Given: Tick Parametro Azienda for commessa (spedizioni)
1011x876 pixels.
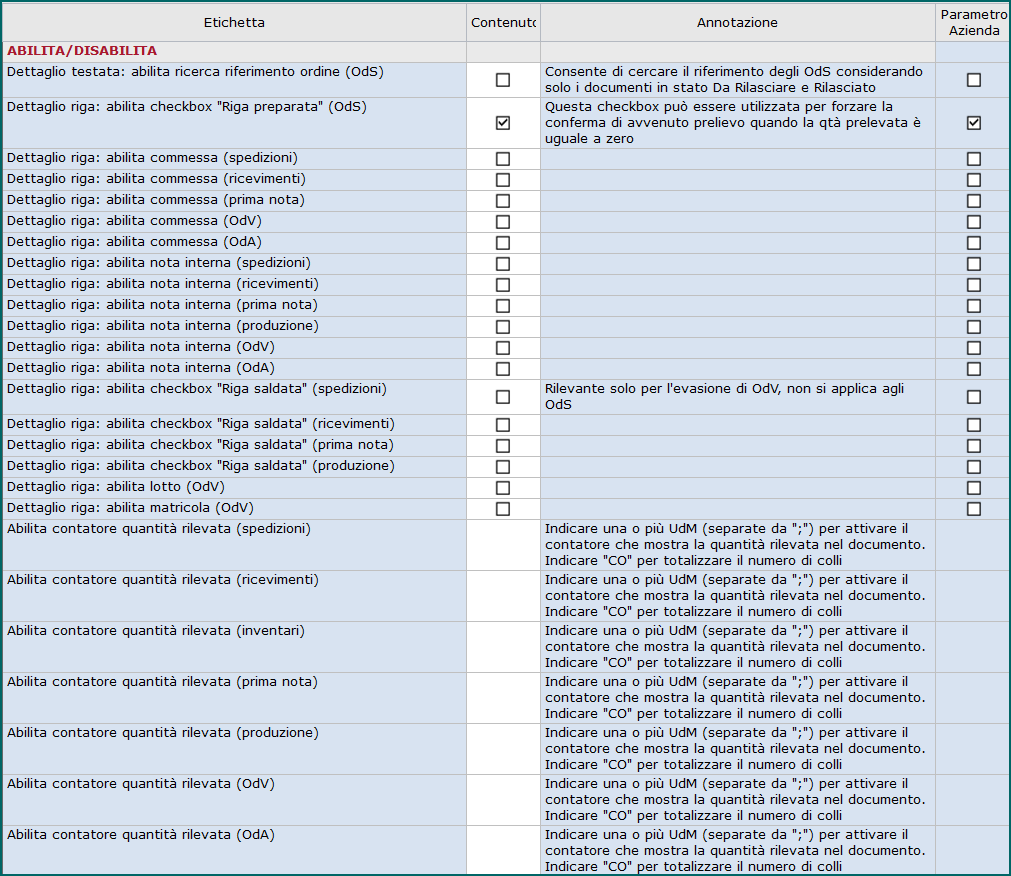Looking at the screenshot, I should [974, 159].
